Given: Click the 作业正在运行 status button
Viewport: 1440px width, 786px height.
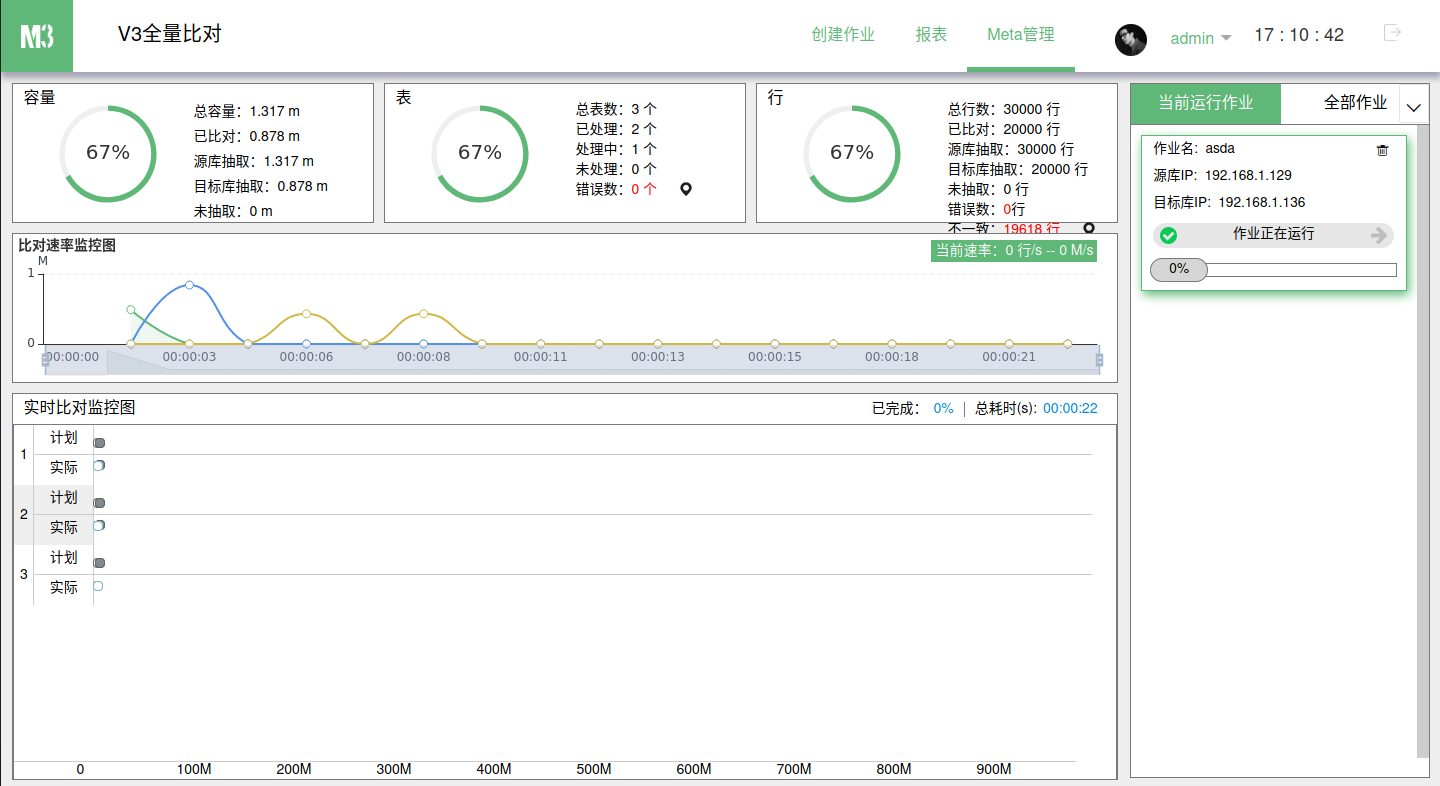Looking at the screenshot, I should [x=1273, y=235].
